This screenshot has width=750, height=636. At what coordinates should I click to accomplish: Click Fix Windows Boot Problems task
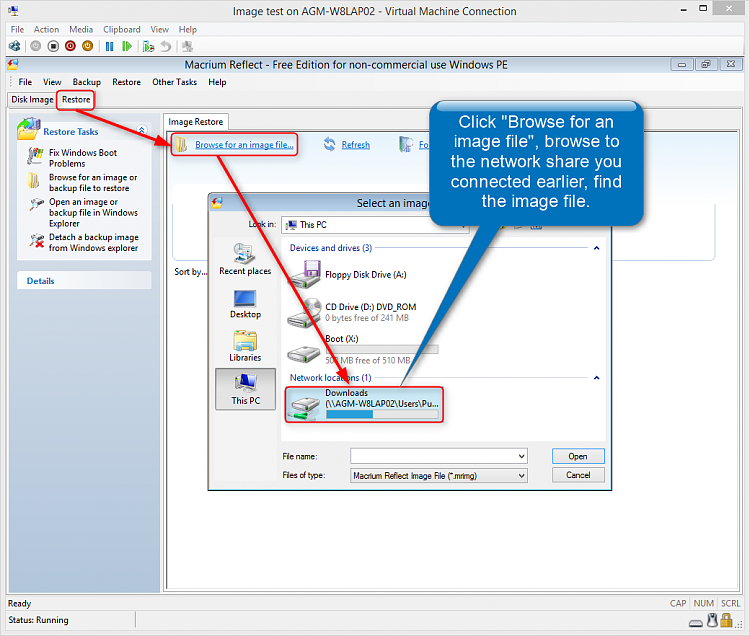(83, 158)
